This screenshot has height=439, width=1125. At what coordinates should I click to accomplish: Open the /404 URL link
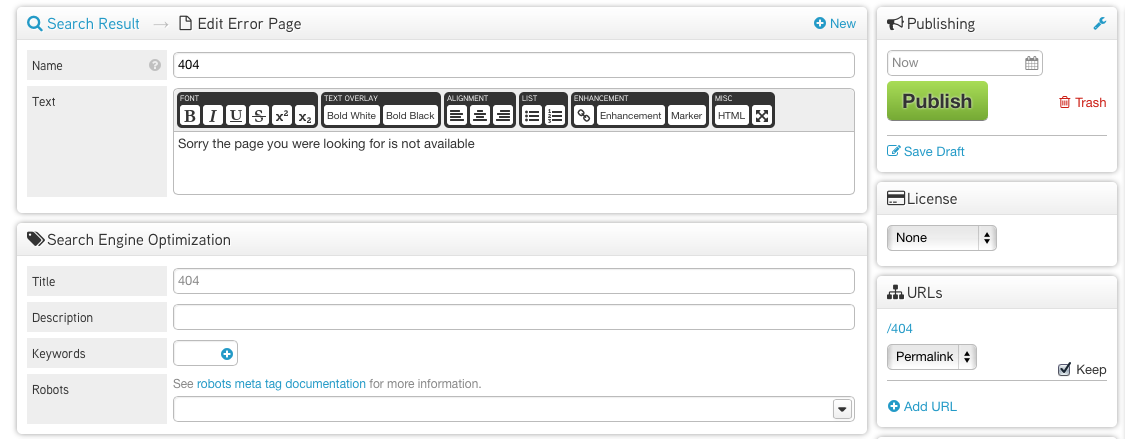pos(900,329)
